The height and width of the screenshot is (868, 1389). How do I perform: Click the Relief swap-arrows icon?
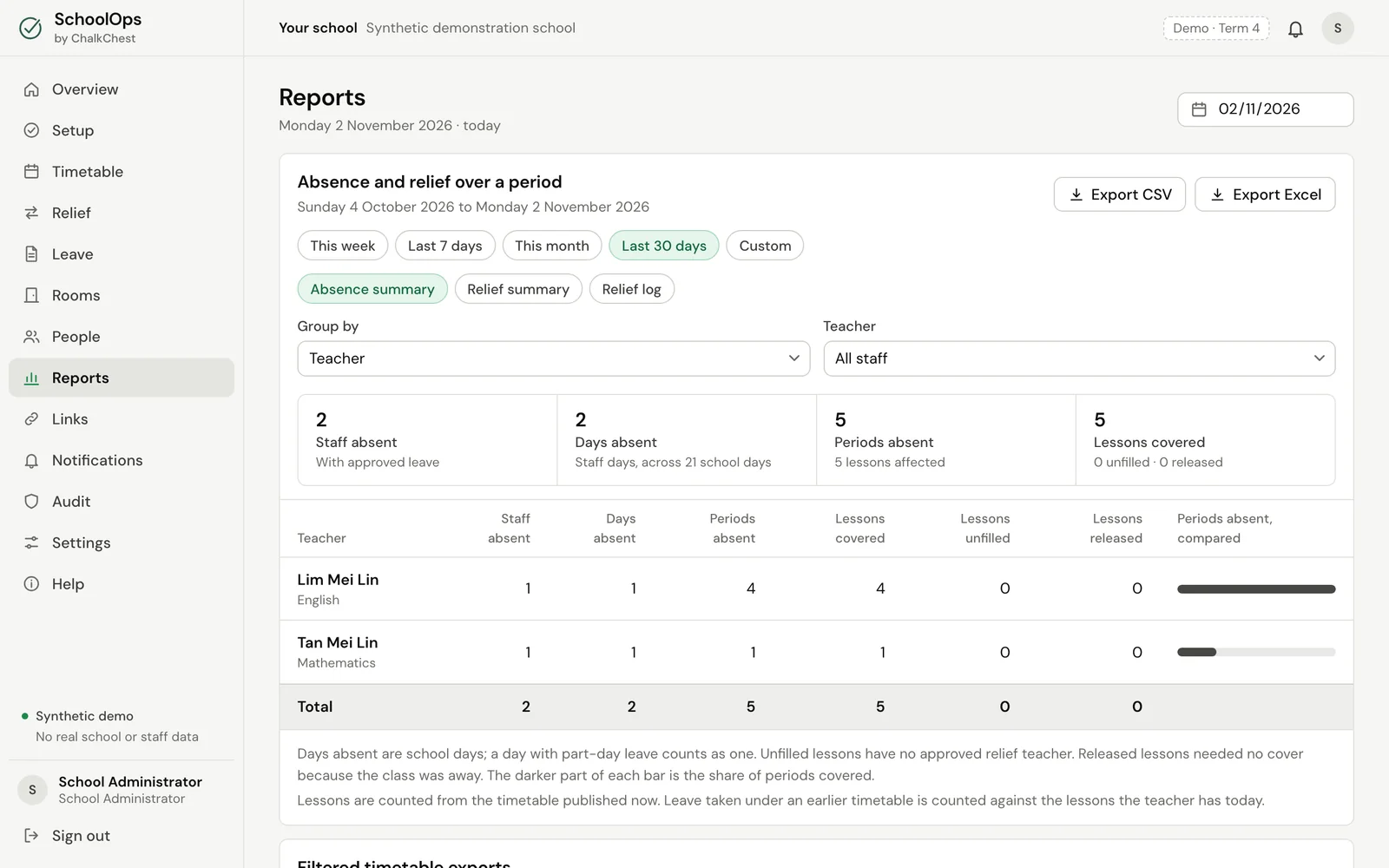[31, 213]
